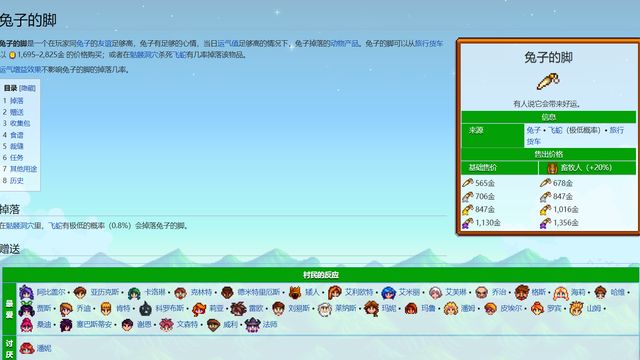Click the base price 565金 value
The height and width of the screenshot is (360, 640).
tap(485, 183)
